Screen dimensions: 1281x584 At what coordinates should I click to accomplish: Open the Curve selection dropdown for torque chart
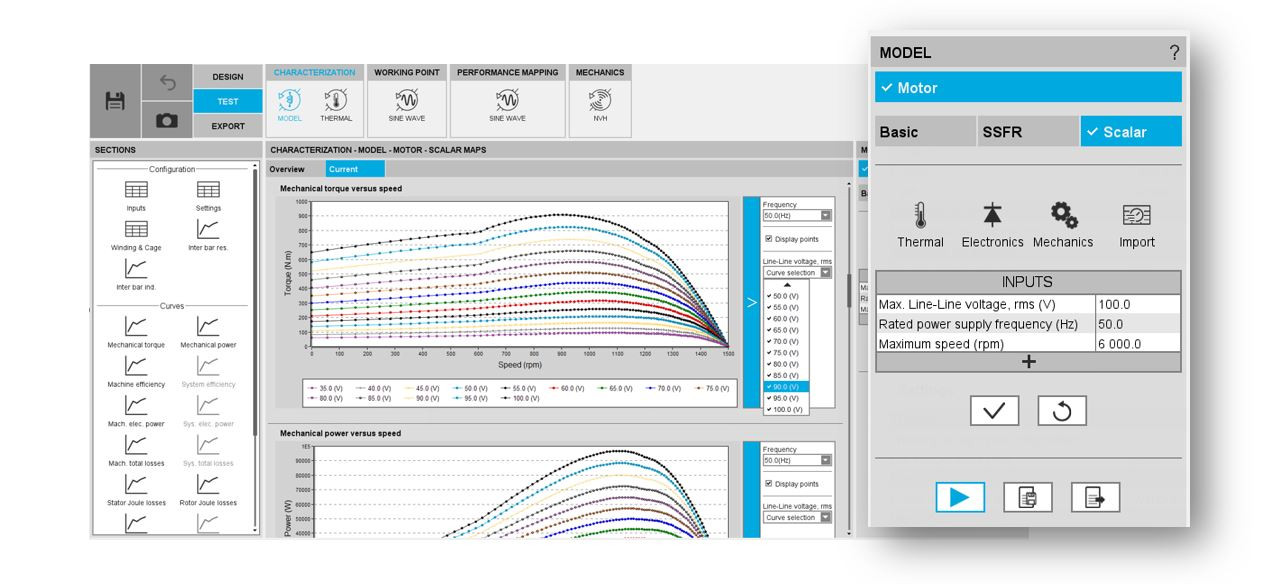click(x=797, y=272)
